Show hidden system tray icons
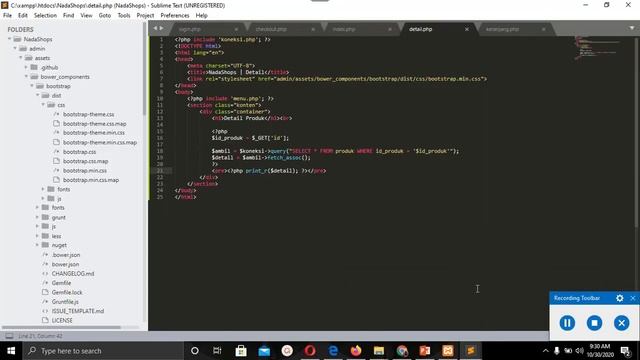Screen dimensions: 640x360 click(x=545, y=351)
